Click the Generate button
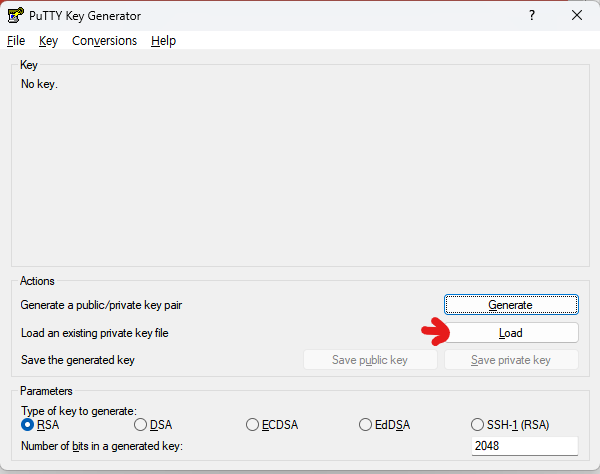This screenshot has height=474, width=600. pyautogui.click(x=511, y=305)
